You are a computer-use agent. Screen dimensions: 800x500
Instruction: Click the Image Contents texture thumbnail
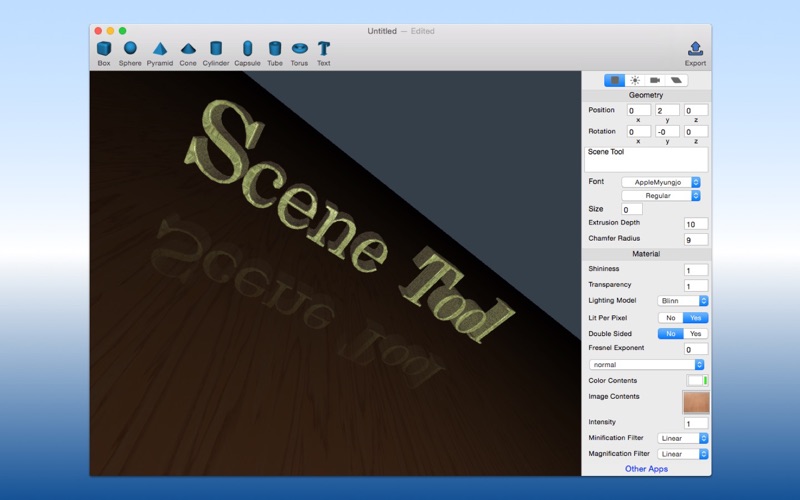[696, 402]
